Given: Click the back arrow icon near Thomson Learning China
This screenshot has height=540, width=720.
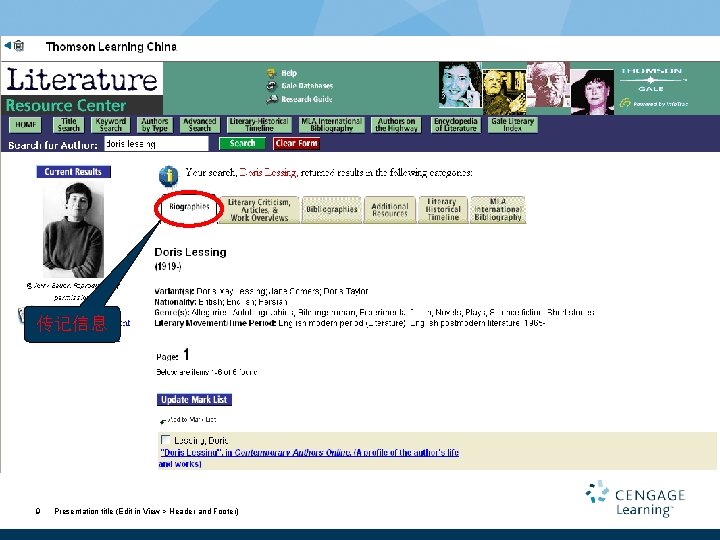Looking at the screenshot, I should click(7, 45).
